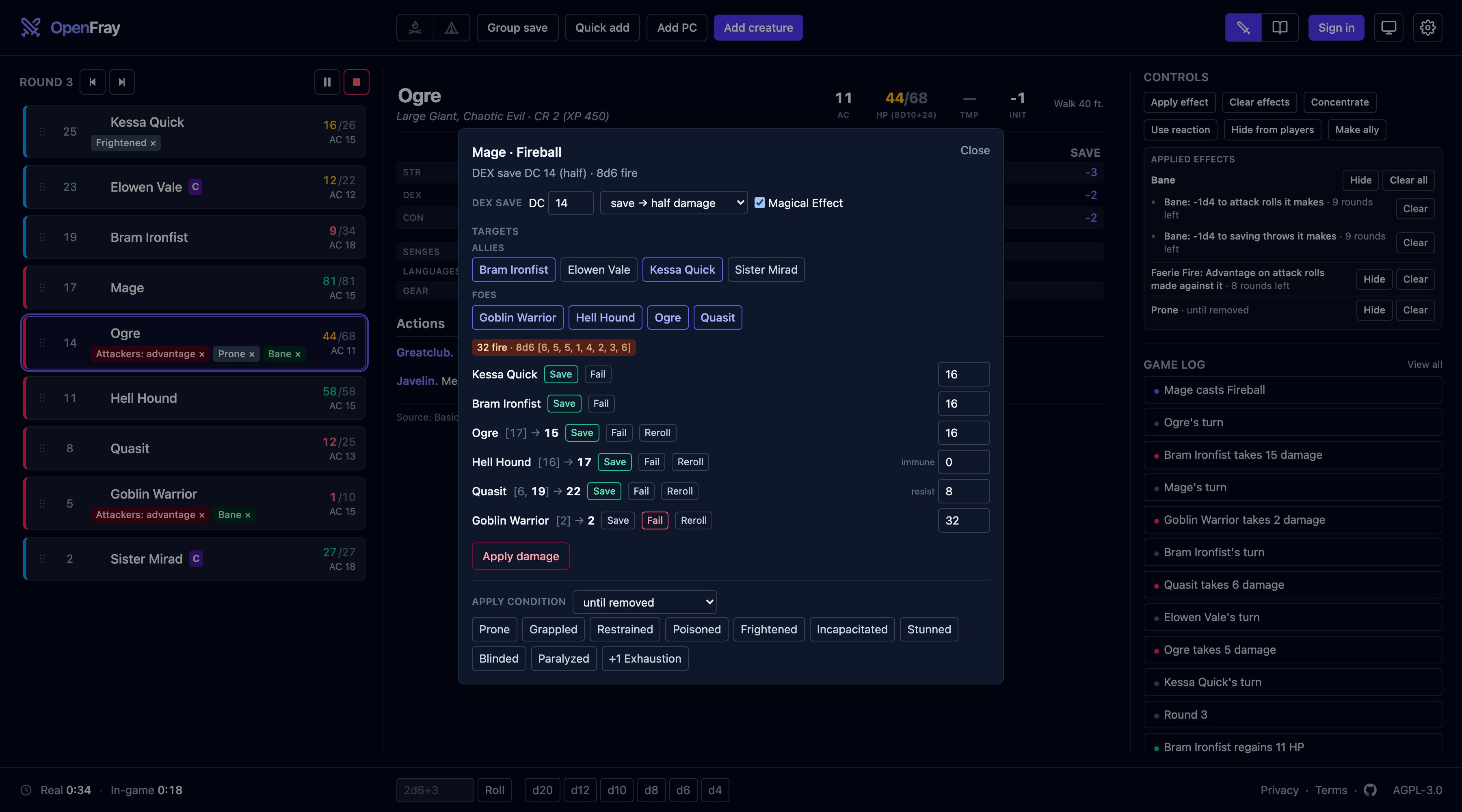This screenshot has width=1462, height=812.
Task: Reroll Quasit's saving throw
Action: [679, 491]
